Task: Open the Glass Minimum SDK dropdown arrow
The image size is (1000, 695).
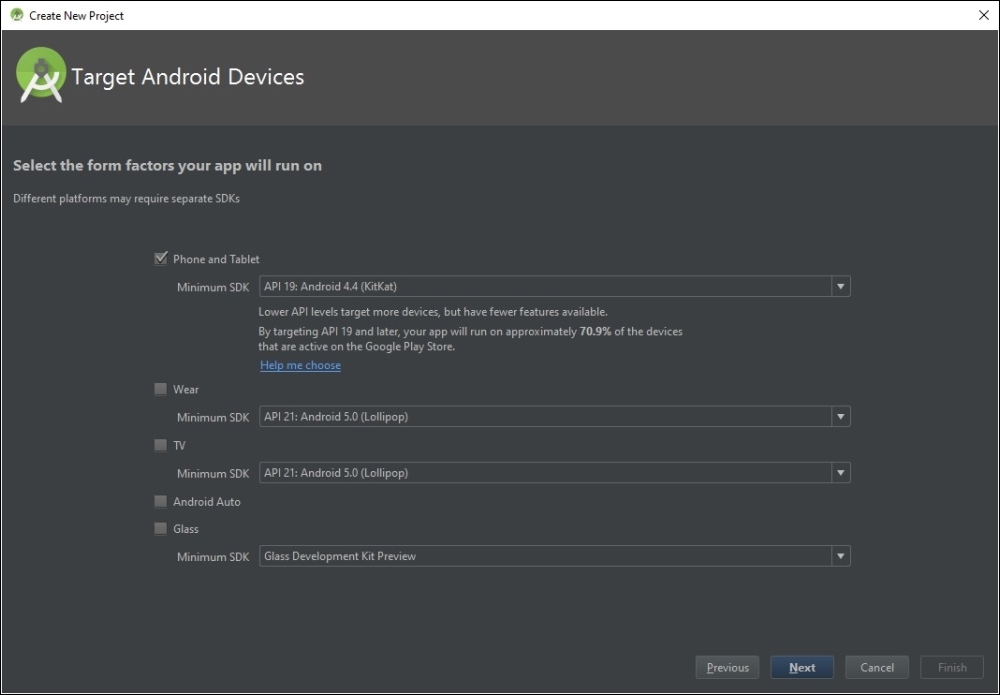Action: tap(841, 556)
